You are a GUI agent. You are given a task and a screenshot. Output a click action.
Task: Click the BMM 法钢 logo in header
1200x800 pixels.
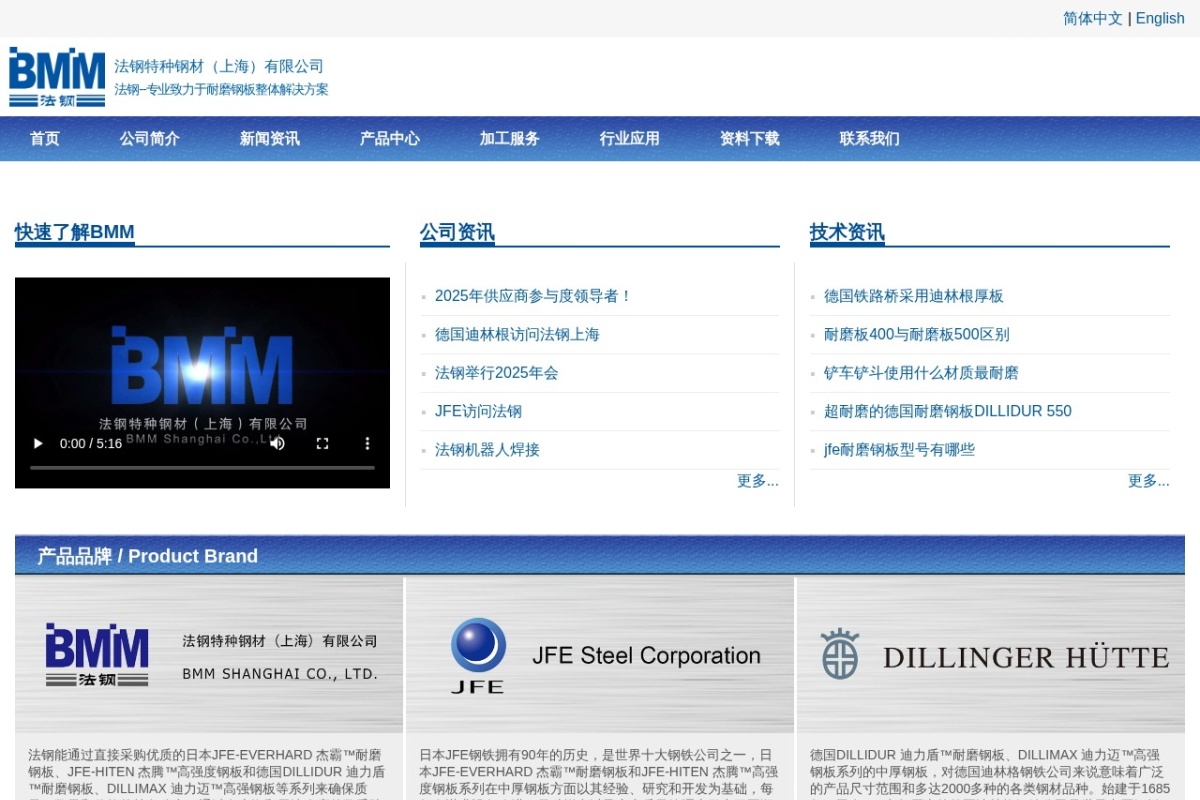click(x=57, y=77)
